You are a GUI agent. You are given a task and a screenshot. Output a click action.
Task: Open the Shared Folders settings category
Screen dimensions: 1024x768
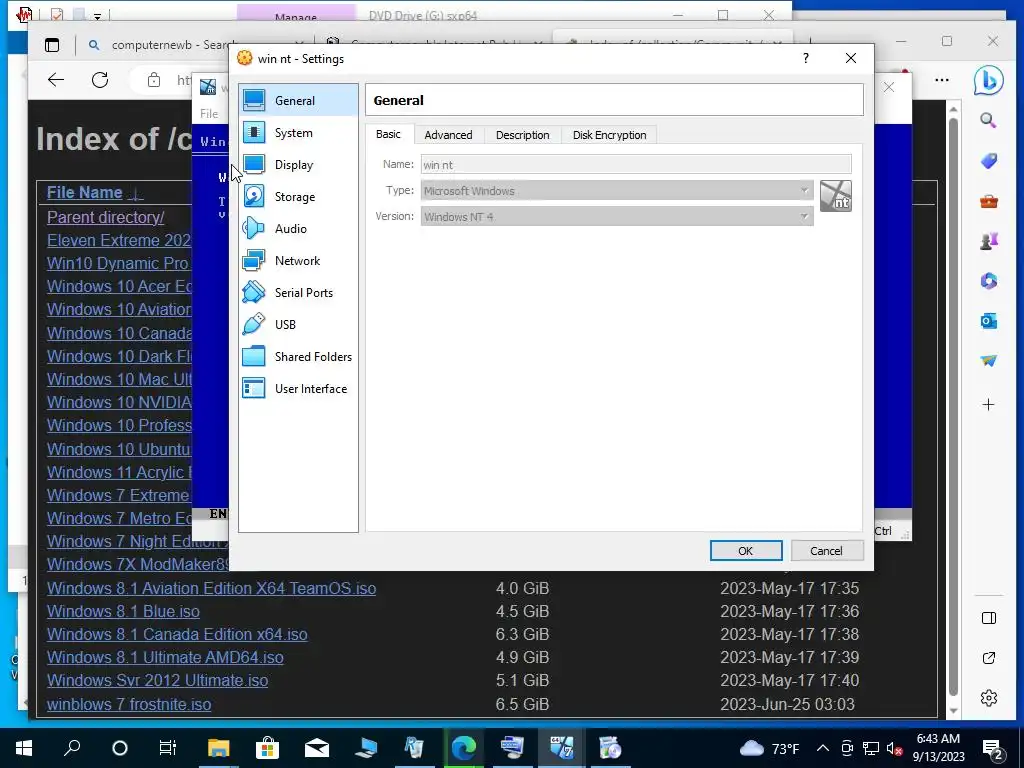pyautogui.click(x=298, y=357)
